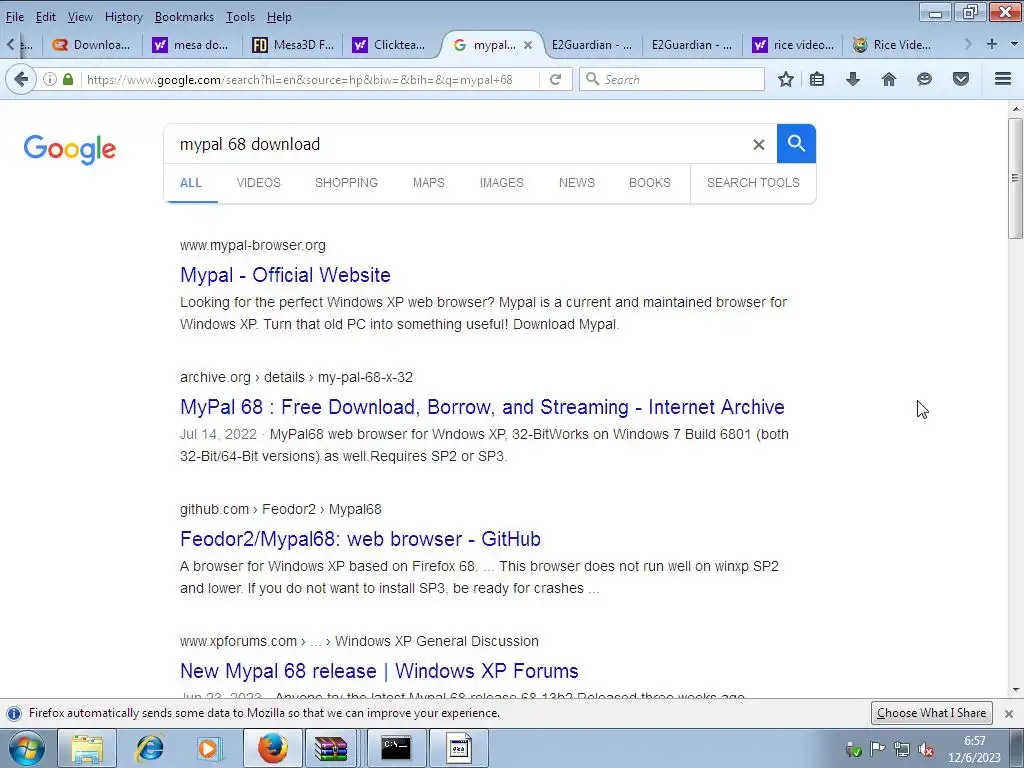Open the batch file editor taskbar icon
The width and height of the screenshot is (1024, 768).
tap(458, 749)
